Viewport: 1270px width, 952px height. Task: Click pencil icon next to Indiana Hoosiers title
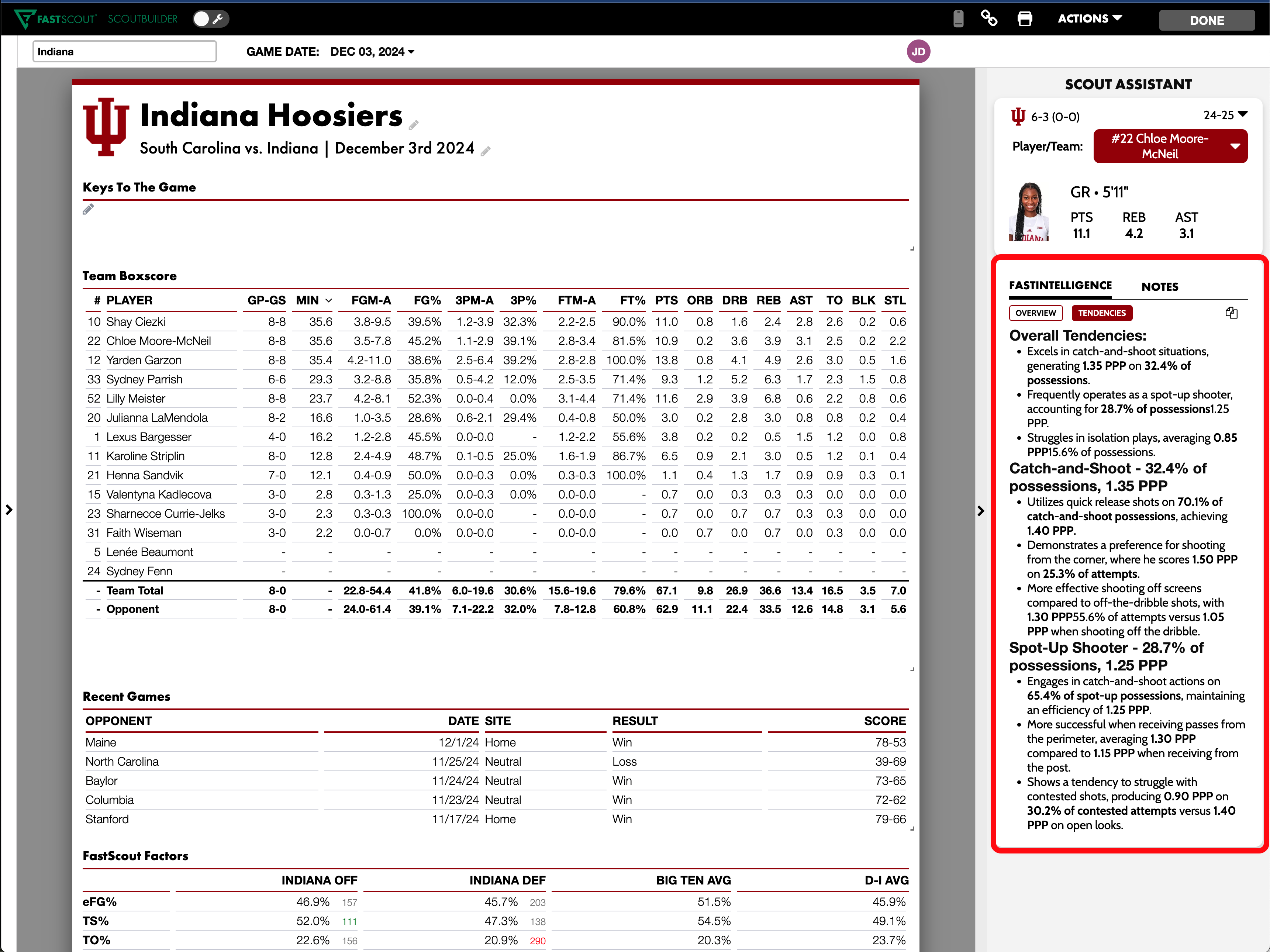413,125
